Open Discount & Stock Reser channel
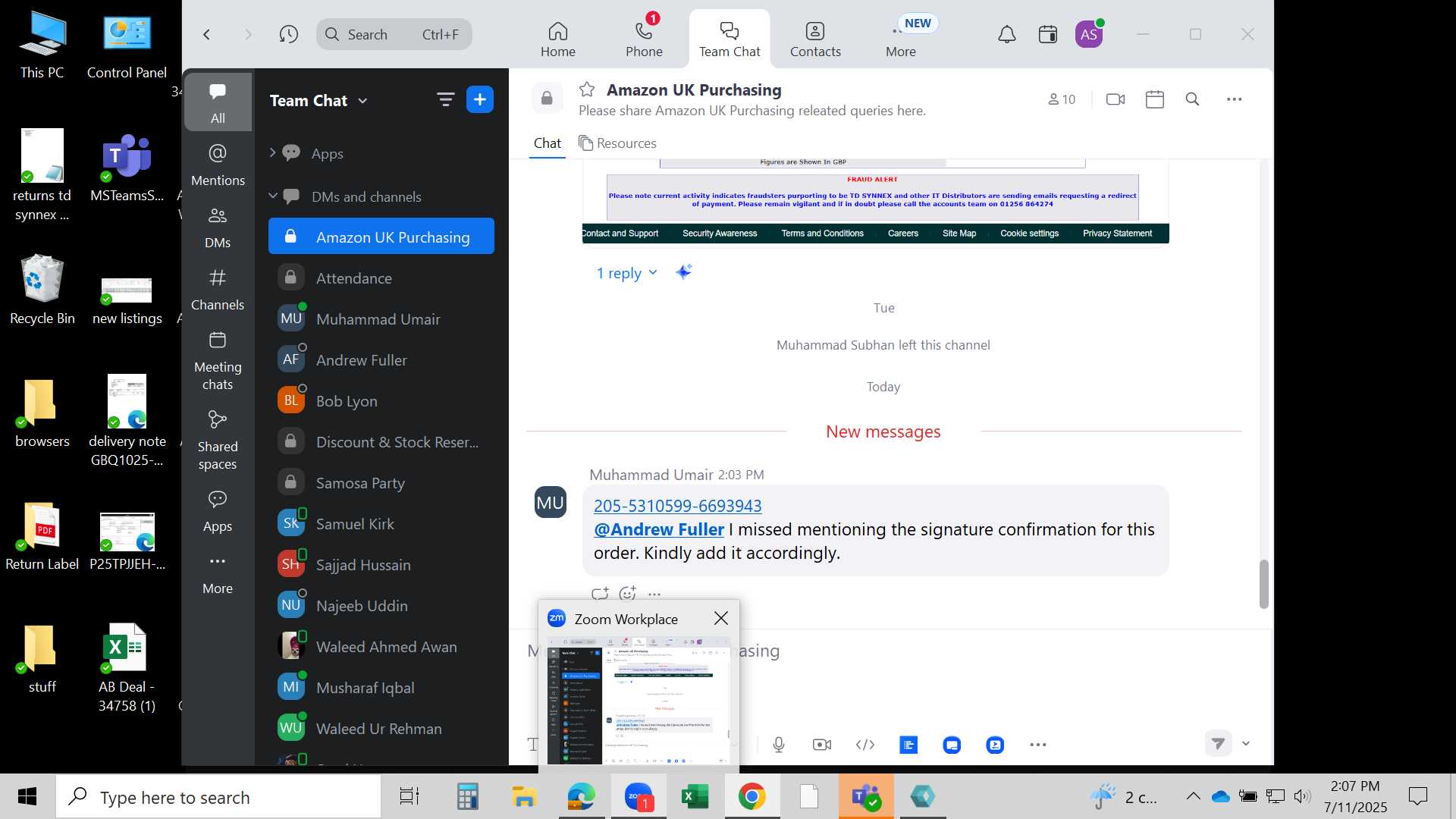The image size is (1456, 819). point(381,441)
